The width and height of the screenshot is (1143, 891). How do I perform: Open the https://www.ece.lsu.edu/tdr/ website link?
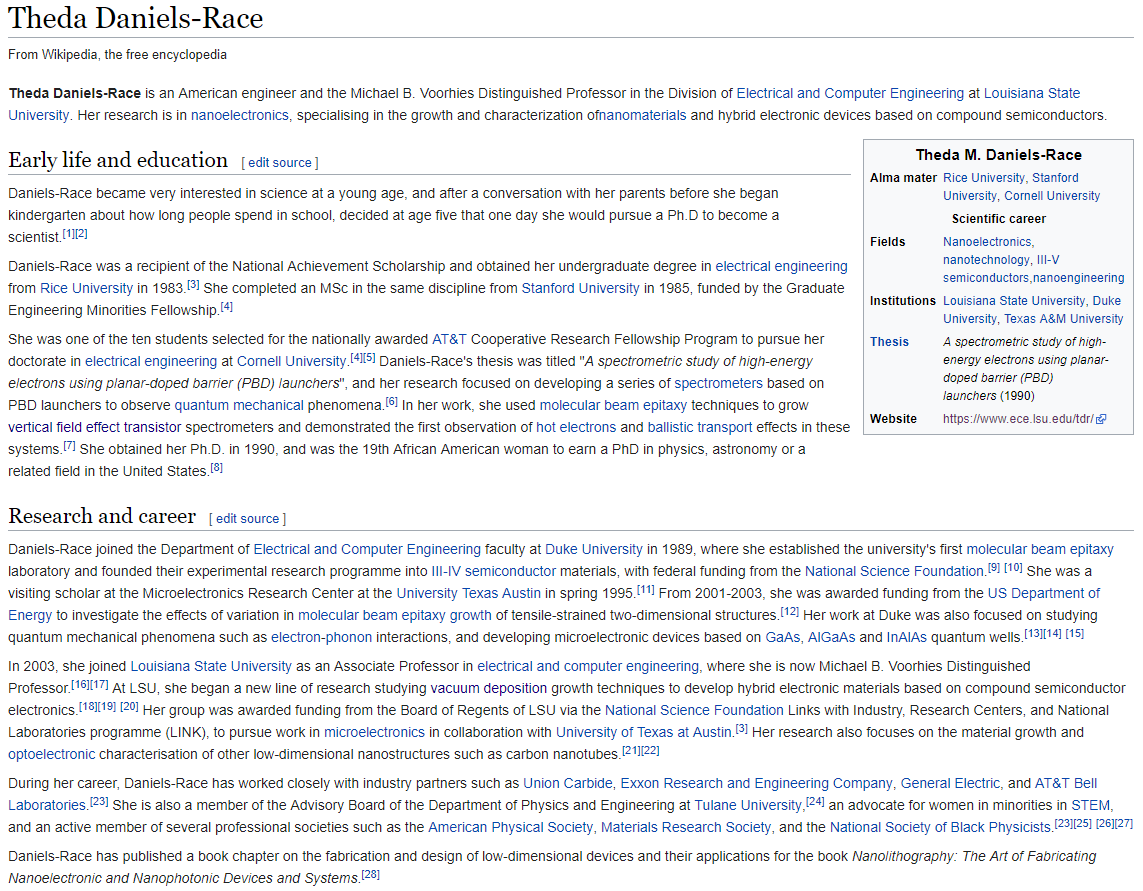click(1018, 419)
